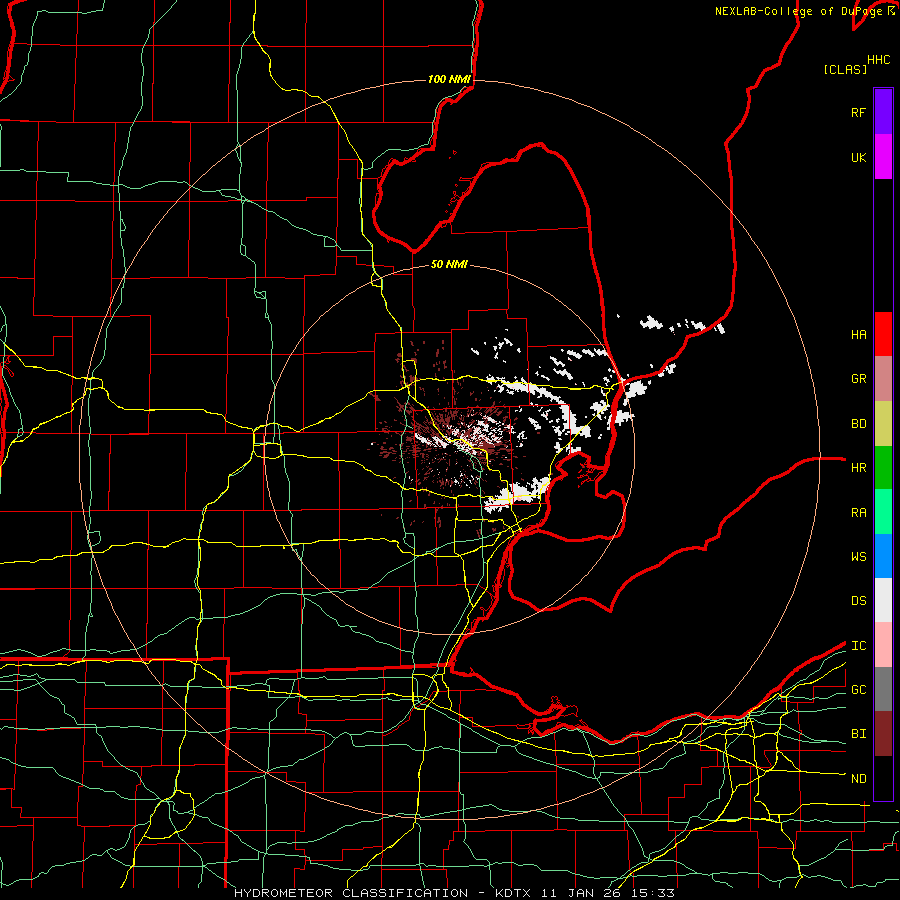
Task: Click the ND black legend swatch
Action: tap(883, 778)
